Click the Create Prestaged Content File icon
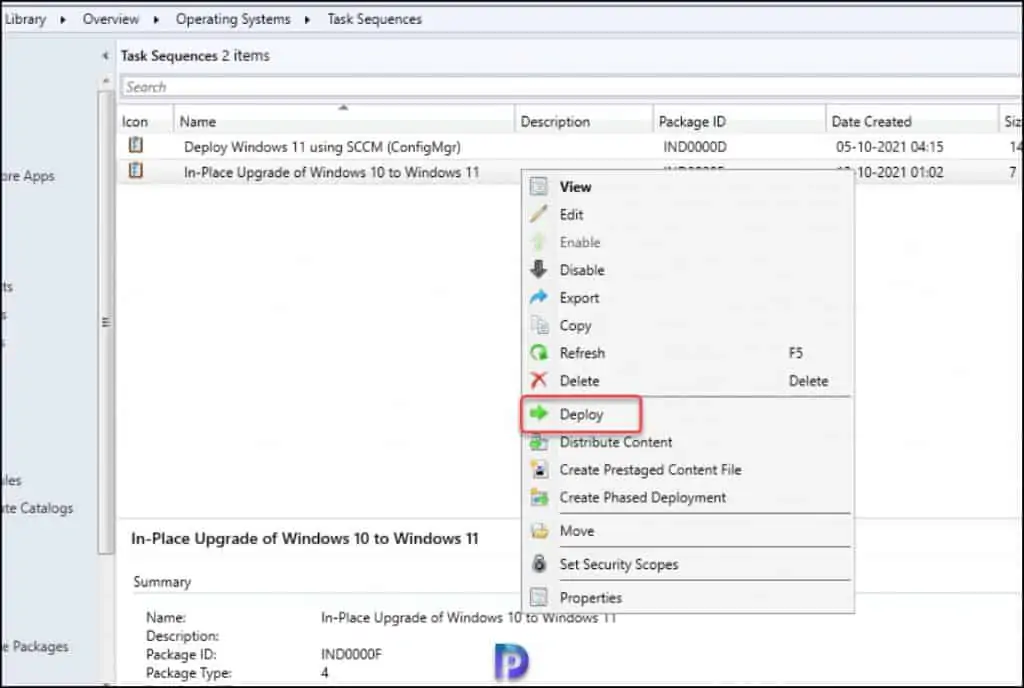 [x=539, y=469]
